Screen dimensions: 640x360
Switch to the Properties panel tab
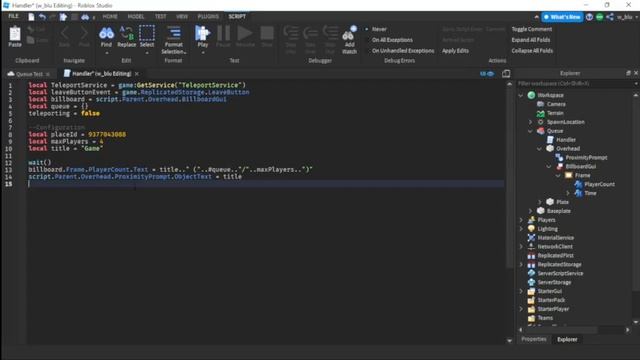533,339
